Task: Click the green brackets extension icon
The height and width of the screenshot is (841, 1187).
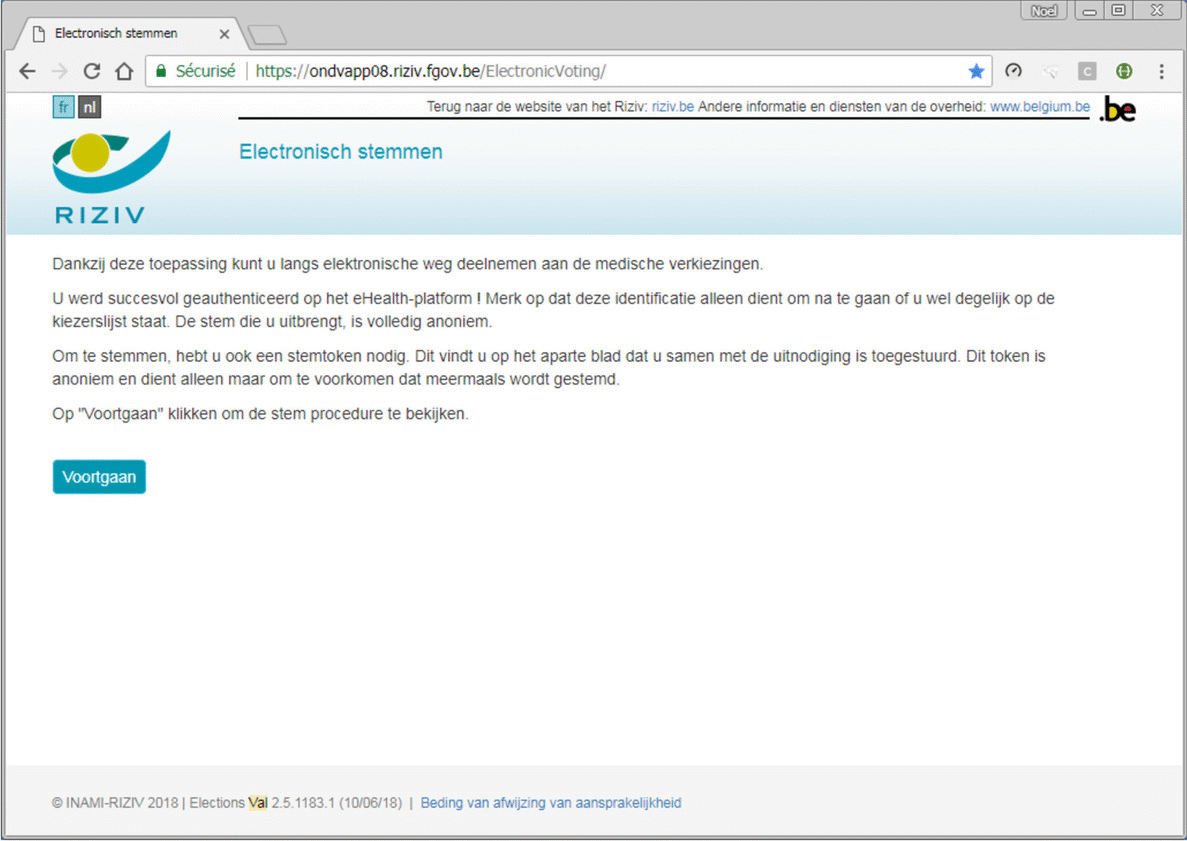Action: [1124, 71]
